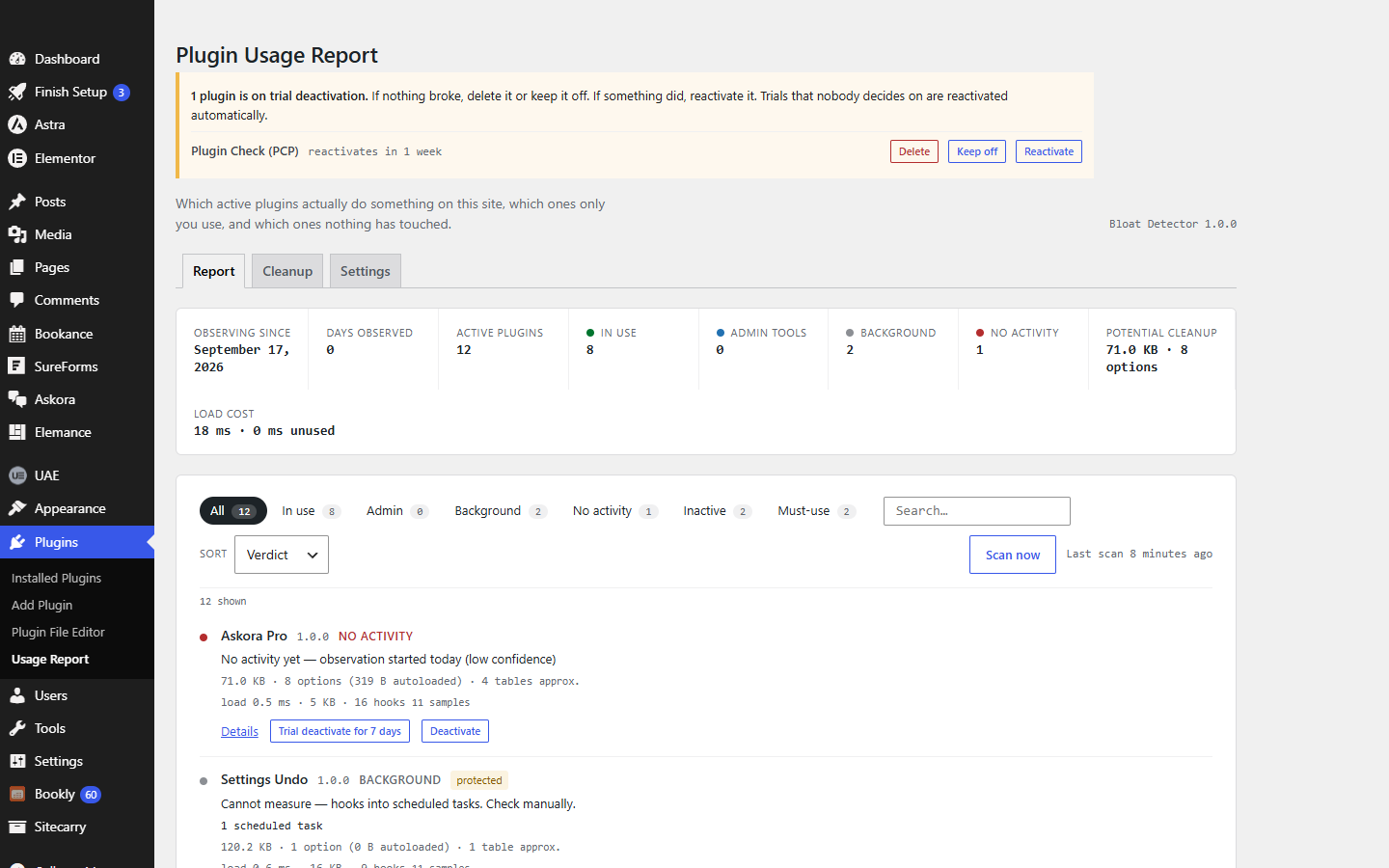
Task: Click the Scan now button
Action: coord(1013,555)
